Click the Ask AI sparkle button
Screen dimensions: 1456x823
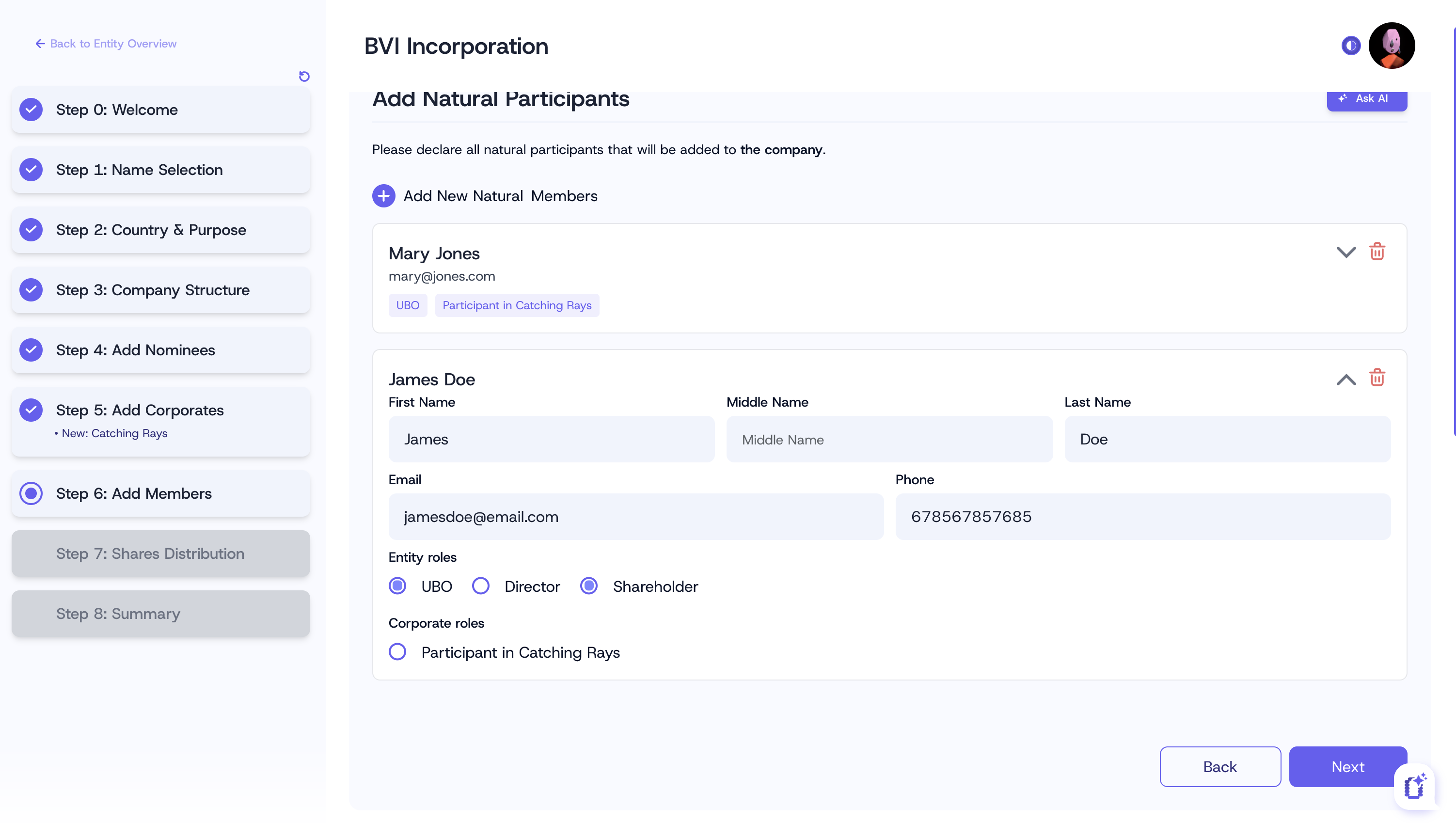click(x=1366, y=99)
